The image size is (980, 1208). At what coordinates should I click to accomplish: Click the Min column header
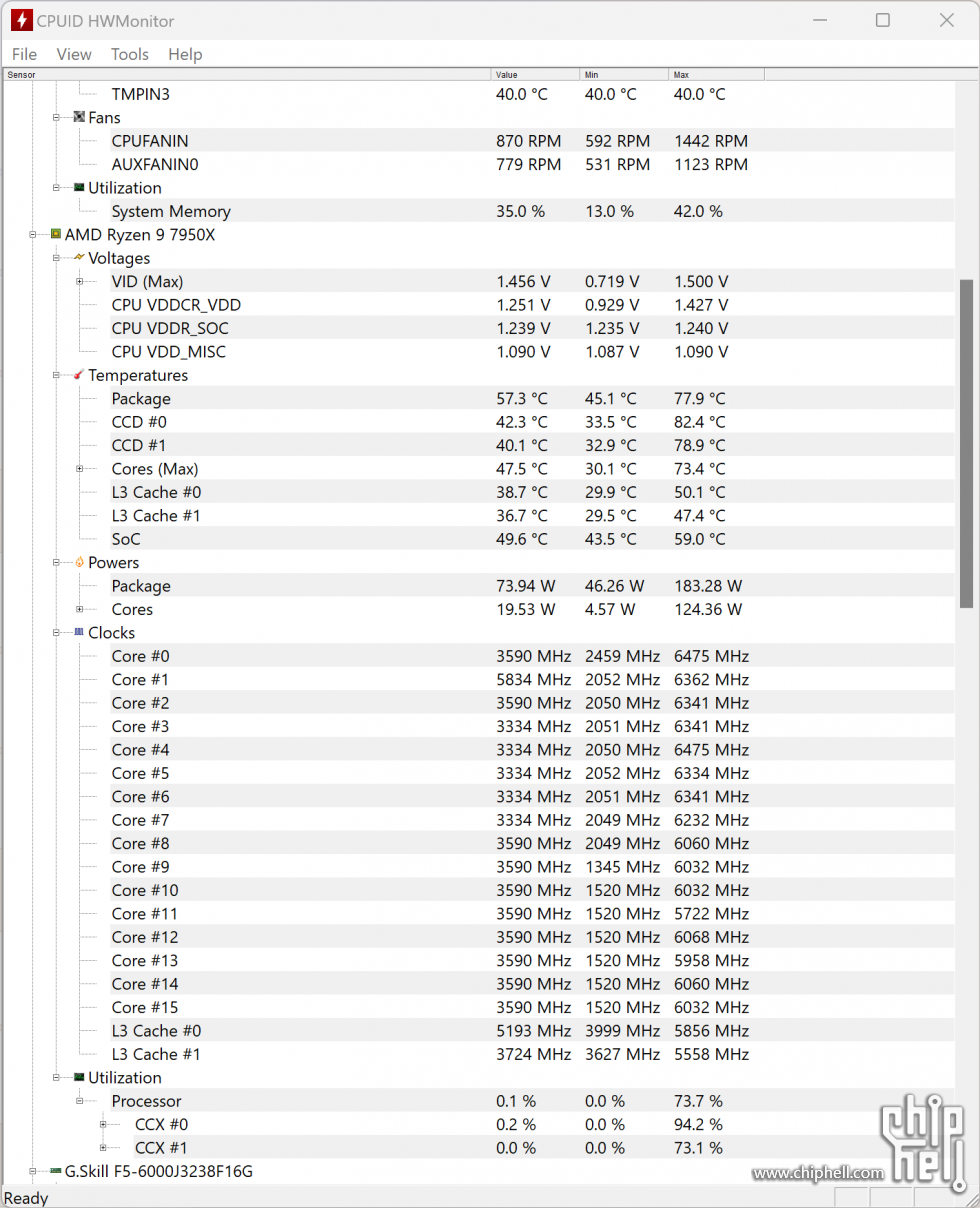pyautogui.click(x=624, y=75)
